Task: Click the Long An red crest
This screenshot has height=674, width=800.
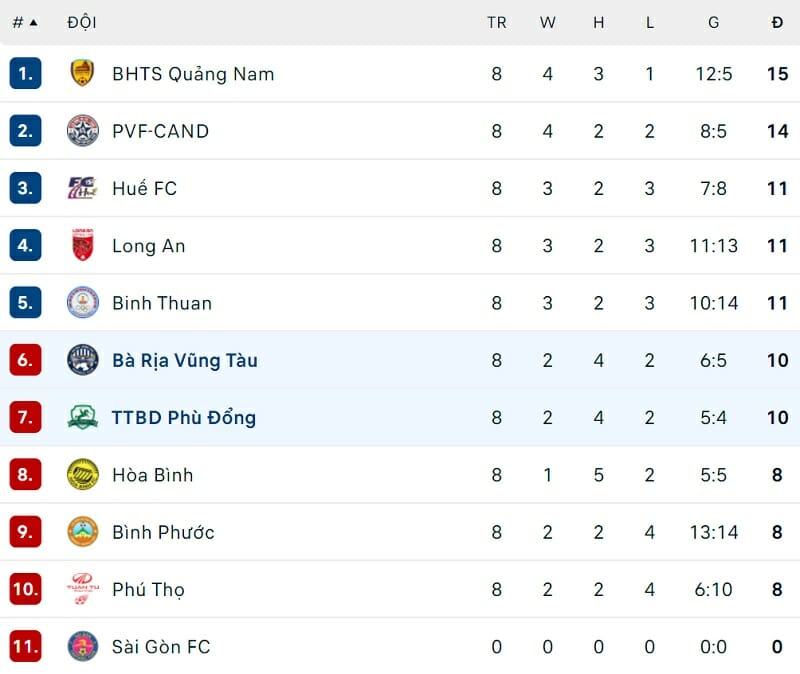Action: [82, 245]
